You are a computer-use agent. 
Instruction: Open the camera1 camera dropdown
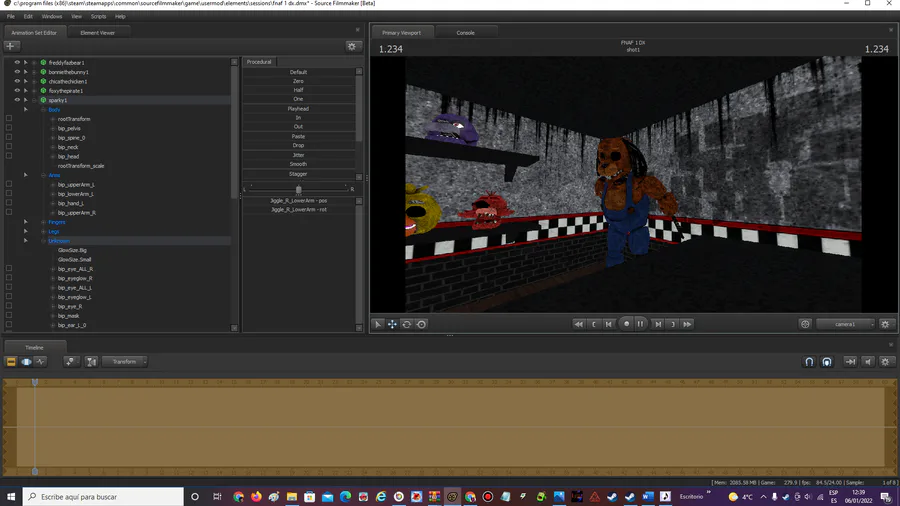pyautogui.click(x=845, y=324)
